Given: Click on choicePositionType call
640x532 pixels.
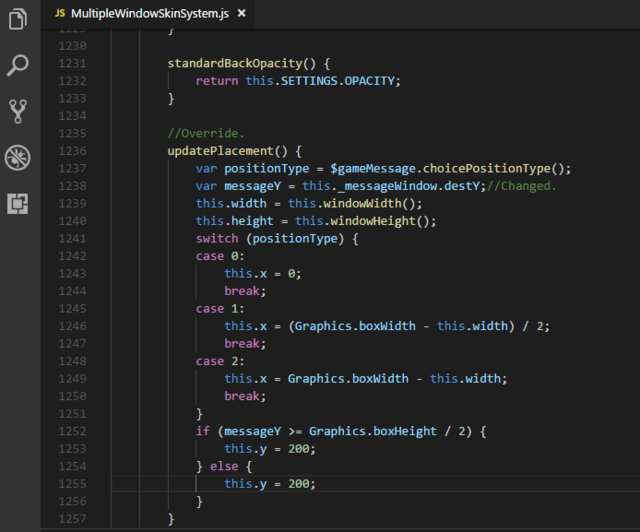Looking at the screenshot, I should (487, 169).
